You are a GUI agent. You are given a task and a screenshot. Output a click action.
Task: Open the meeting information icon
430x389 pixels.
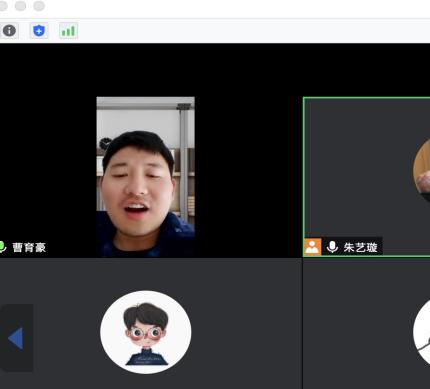pyautogui.click(x=9, y=31)
